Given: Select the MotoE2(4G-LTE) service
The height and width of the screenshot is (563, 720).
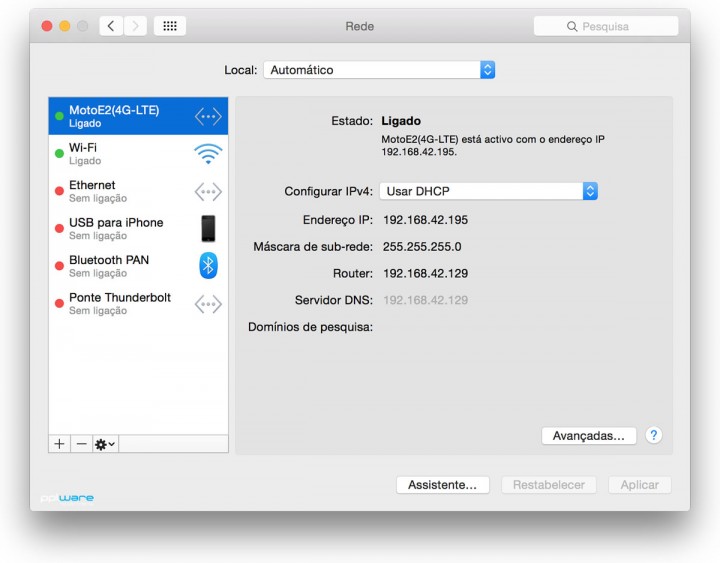Looking at the screenshot, I should click(138, 116).
